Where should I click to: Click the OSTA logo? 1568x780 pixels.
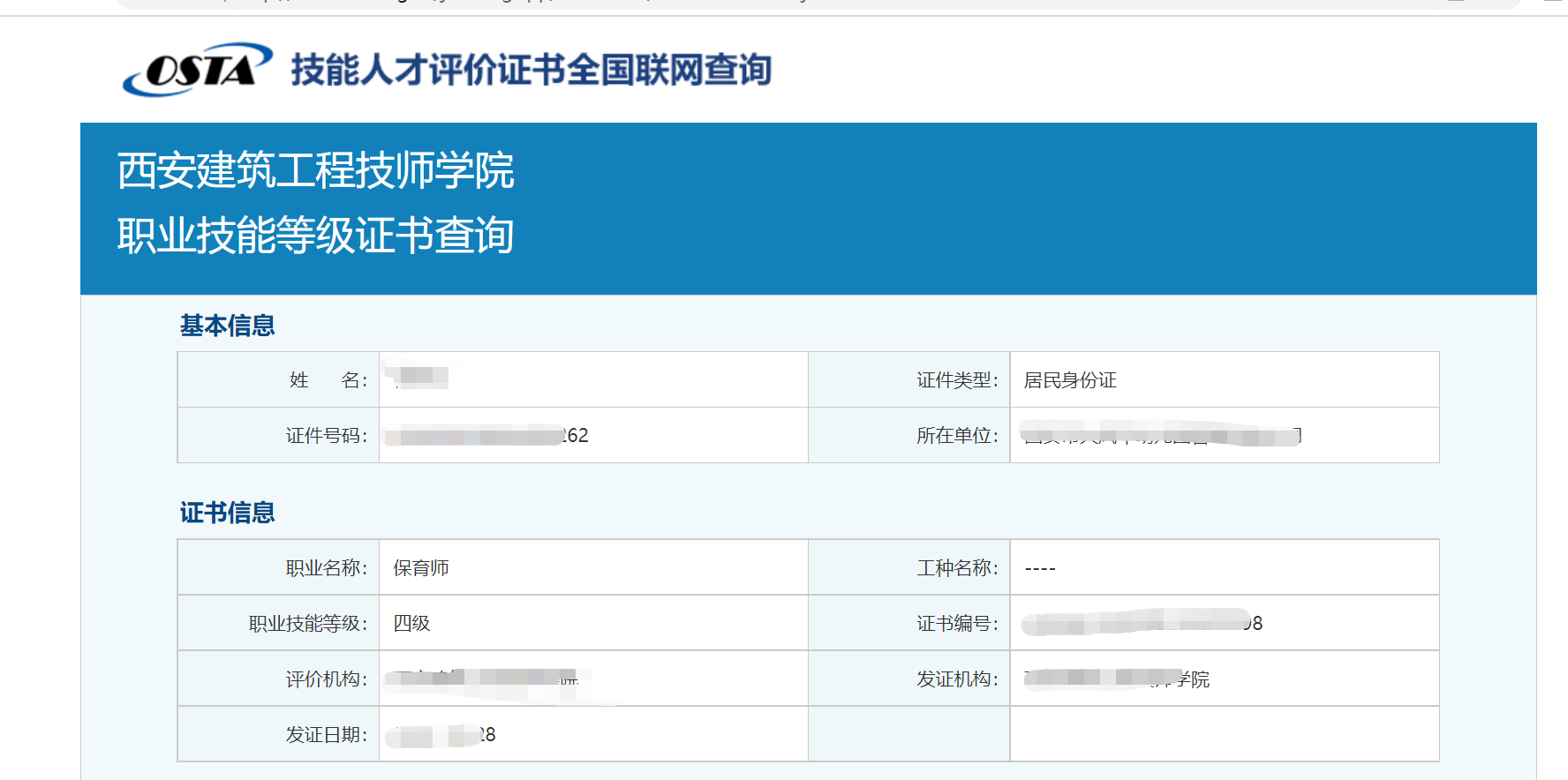tap(197, 70)
